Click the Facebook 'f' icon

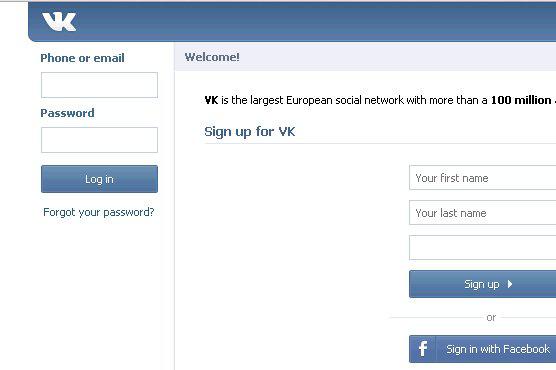(423, 349)
